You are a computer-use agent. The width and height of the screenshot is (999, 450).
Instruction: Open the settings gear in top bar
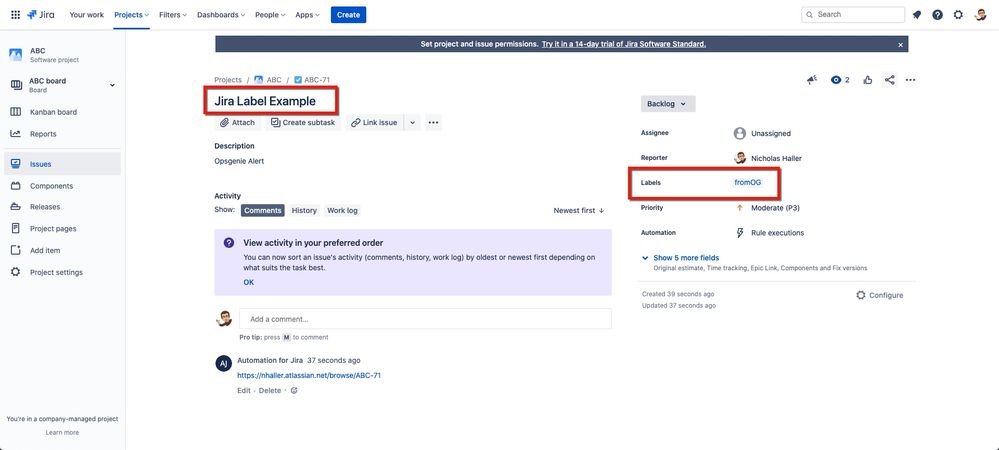[958, 15]
